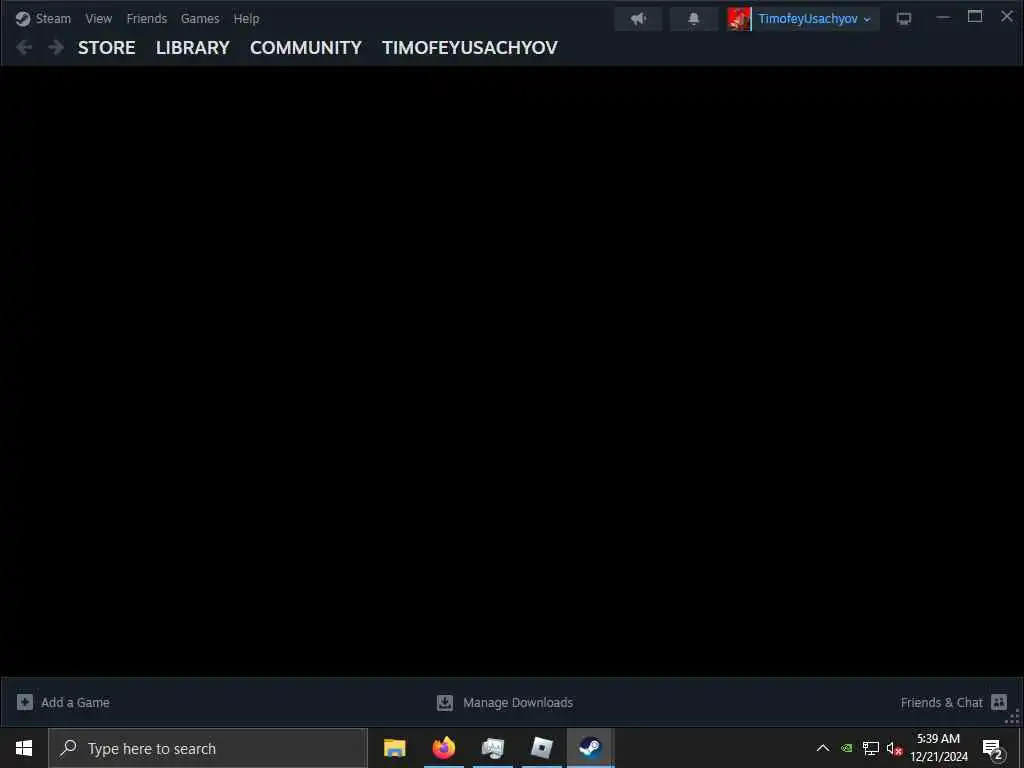Click the forward navigation arrow
The image size is (1024, 768).
coord(56,47)
